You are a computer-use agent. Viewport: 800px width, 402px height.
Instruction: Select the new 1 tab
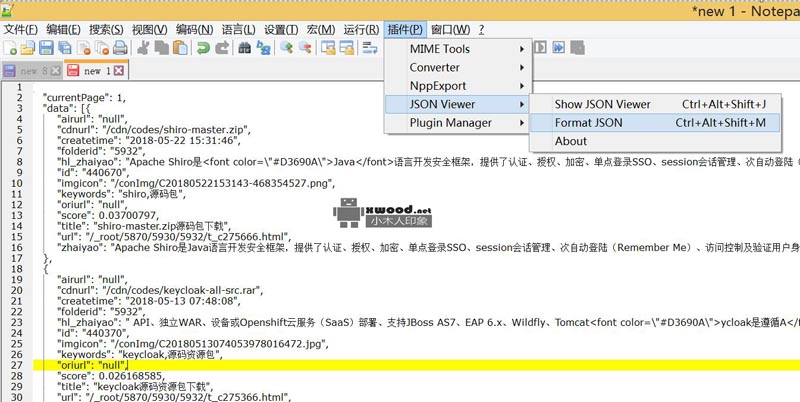click(96, 70)
